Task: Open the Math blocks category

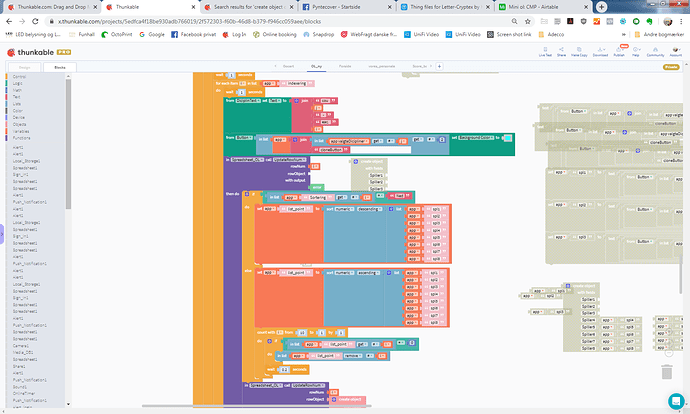Action: click(17, 90)
